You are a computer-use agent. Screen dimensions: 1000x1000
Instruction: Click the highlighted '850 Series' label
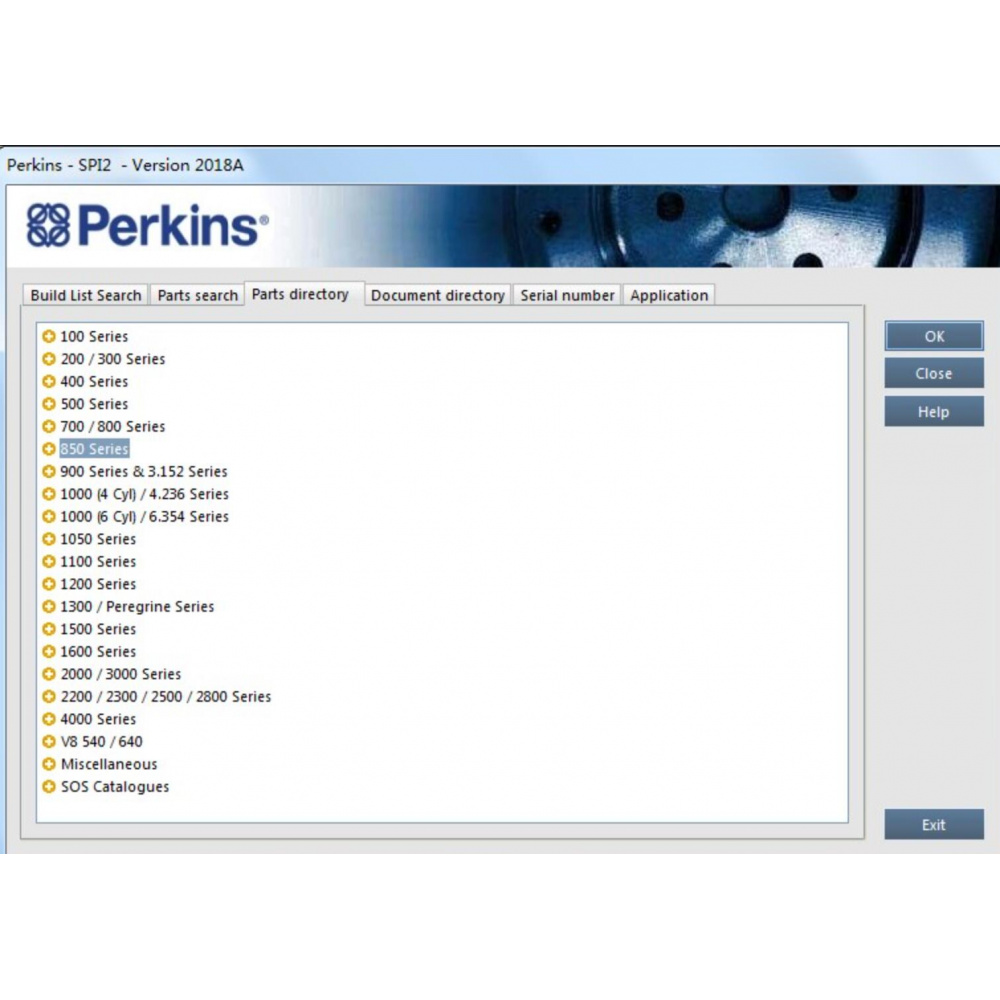[x=94, y=449]
